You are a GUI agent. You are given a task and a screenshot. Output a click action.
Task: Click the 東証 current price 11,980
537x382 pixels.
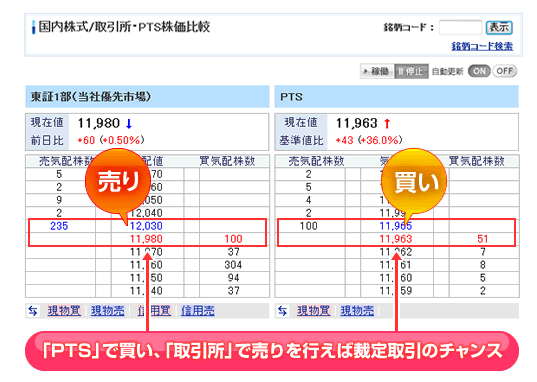pos(99,123)
